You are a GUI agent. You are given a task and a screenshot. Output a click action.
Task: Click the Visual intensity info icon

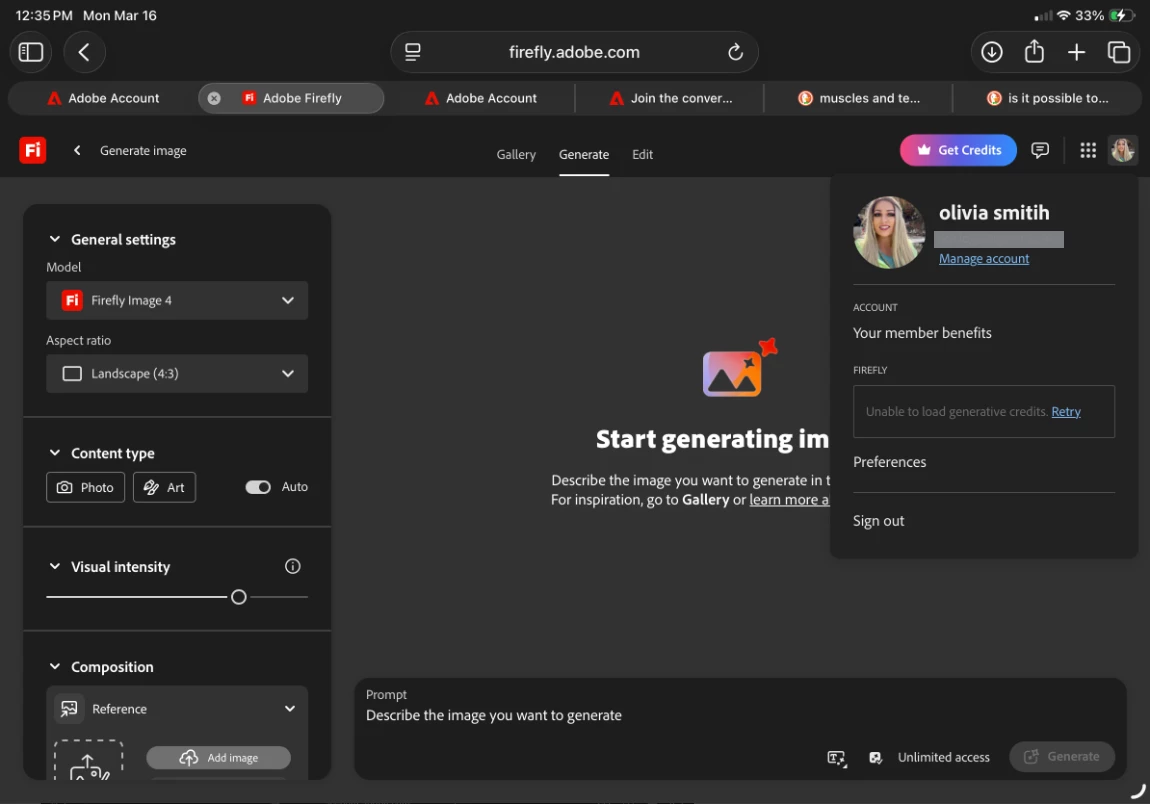[293, 566]
